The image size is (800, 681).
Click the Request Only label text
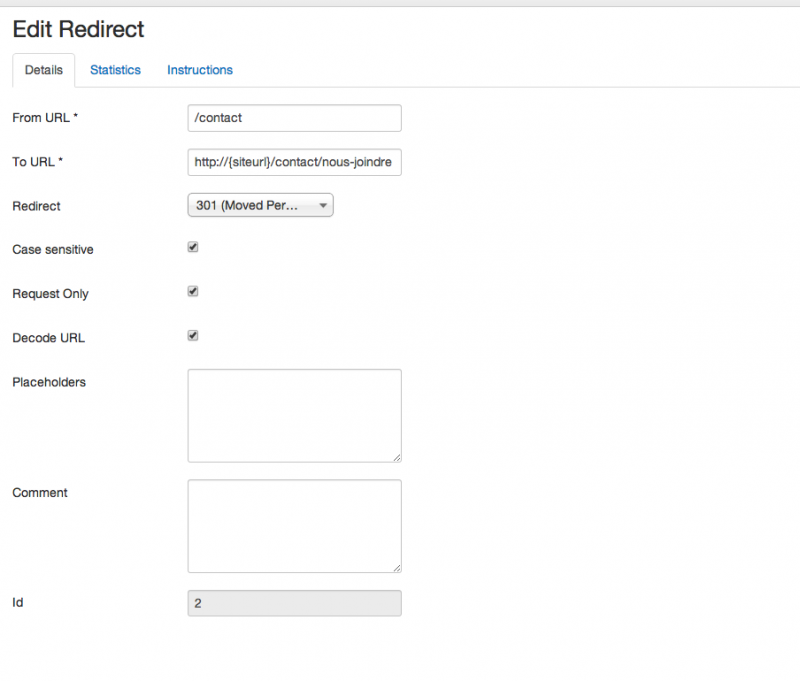tap(50, 294)
